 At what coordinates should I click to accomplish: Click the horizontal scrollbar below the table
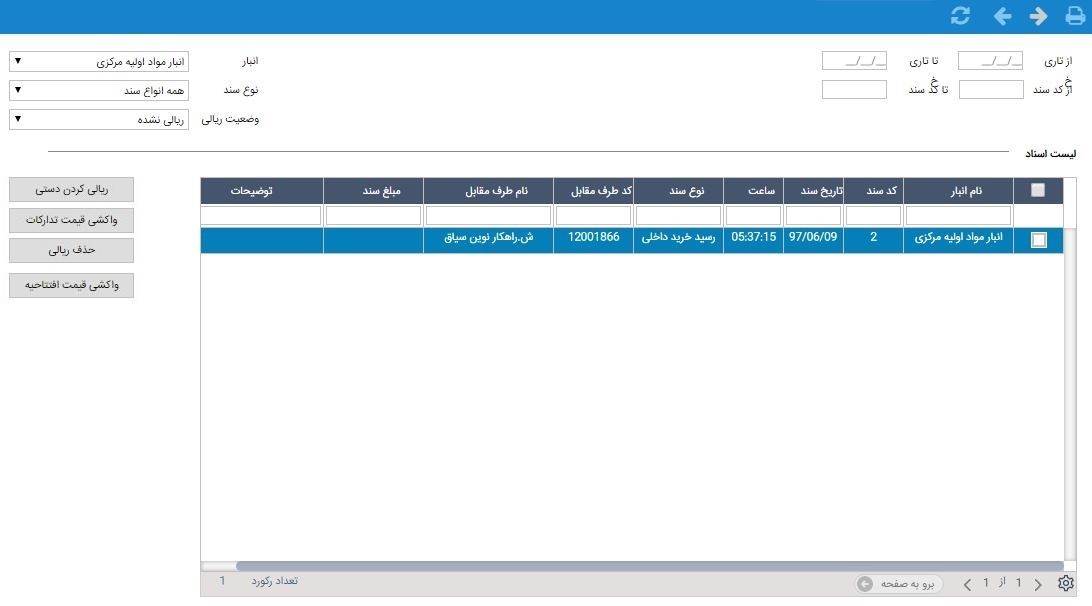coord(649,566)
